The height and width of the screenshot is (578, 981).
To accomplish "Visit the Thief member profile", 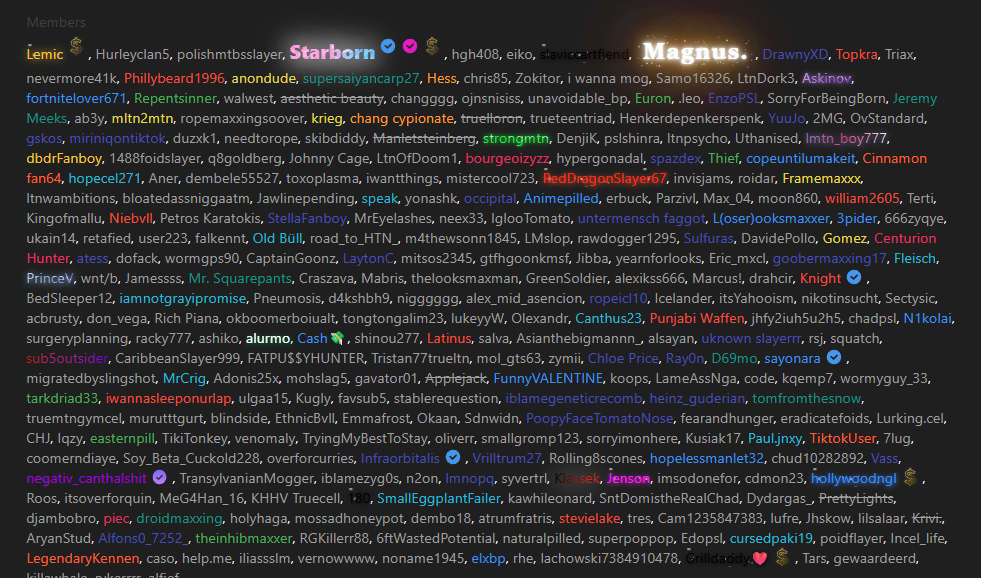I will coord(723,158).
